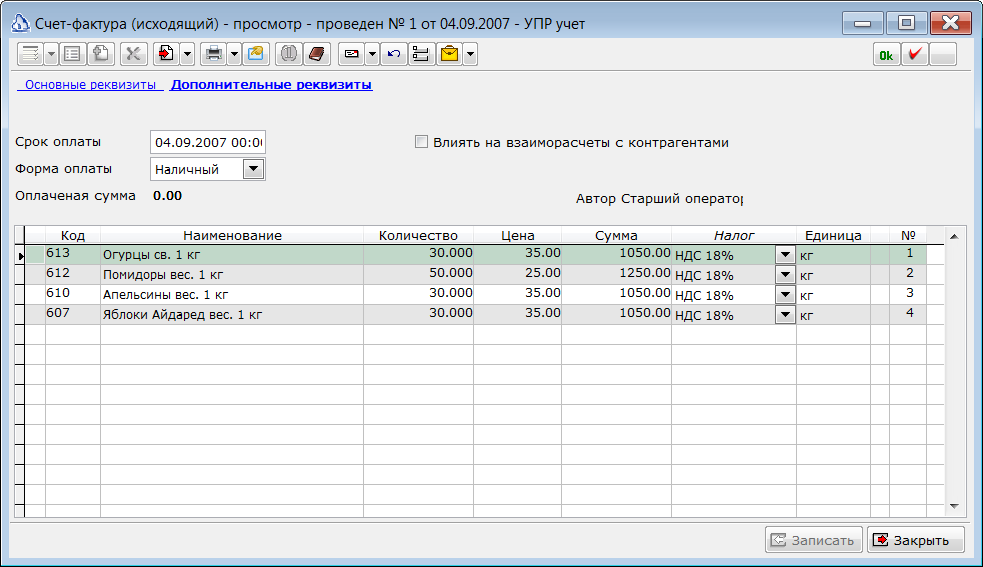The width and height of the screenshot is (983, 567).
Task: Click the small card with red mark icon
Action: (352, 54)
